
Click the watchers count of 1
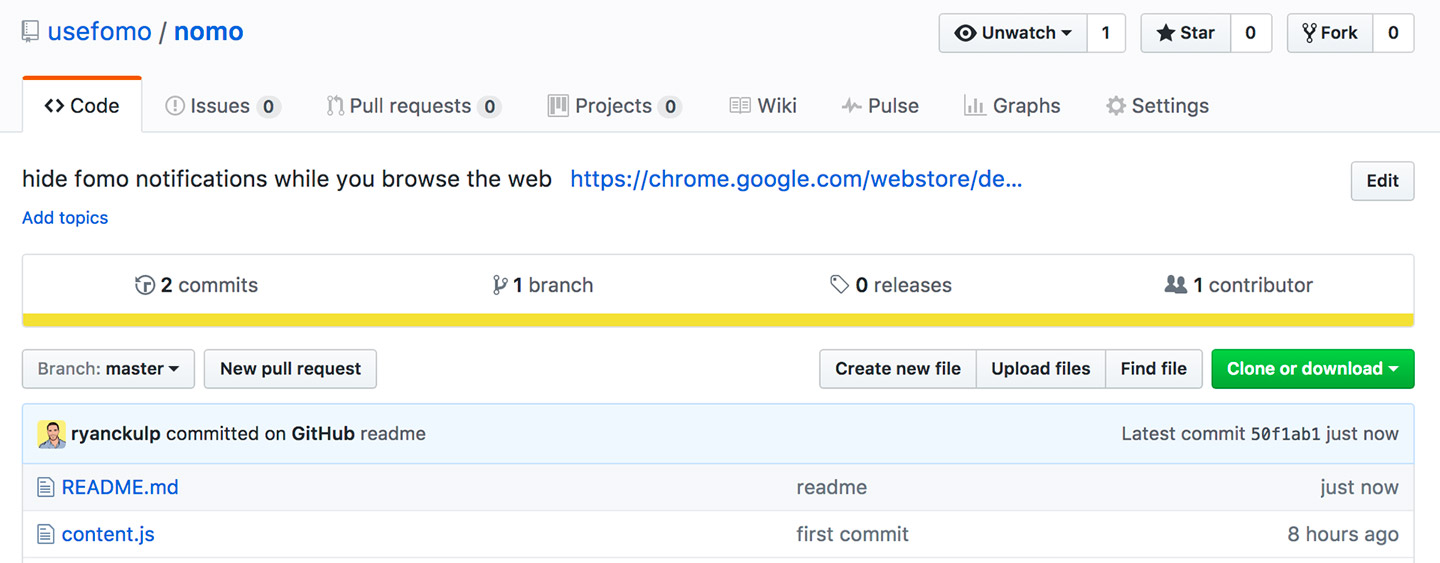1105,33
